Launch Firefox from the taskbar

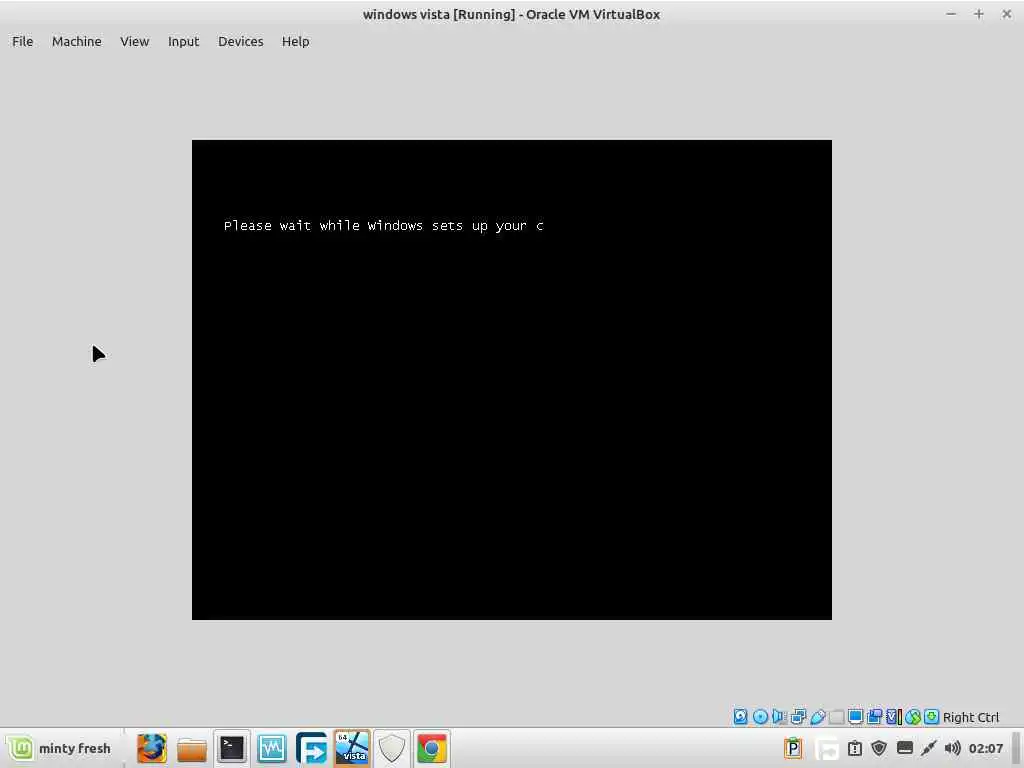tap(152, 748)
